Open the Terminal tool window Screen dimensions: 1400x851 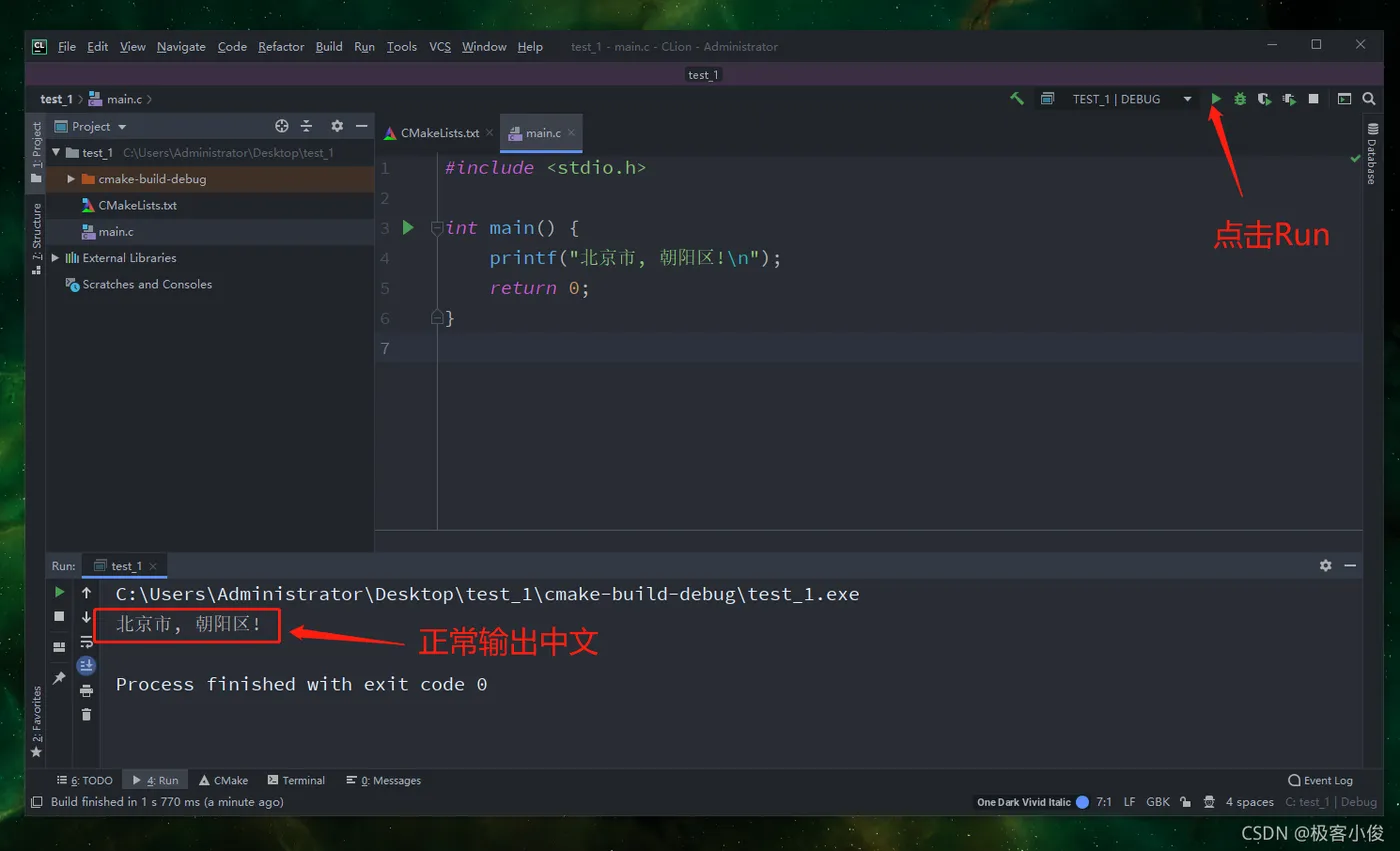click(x=296, y=780)
